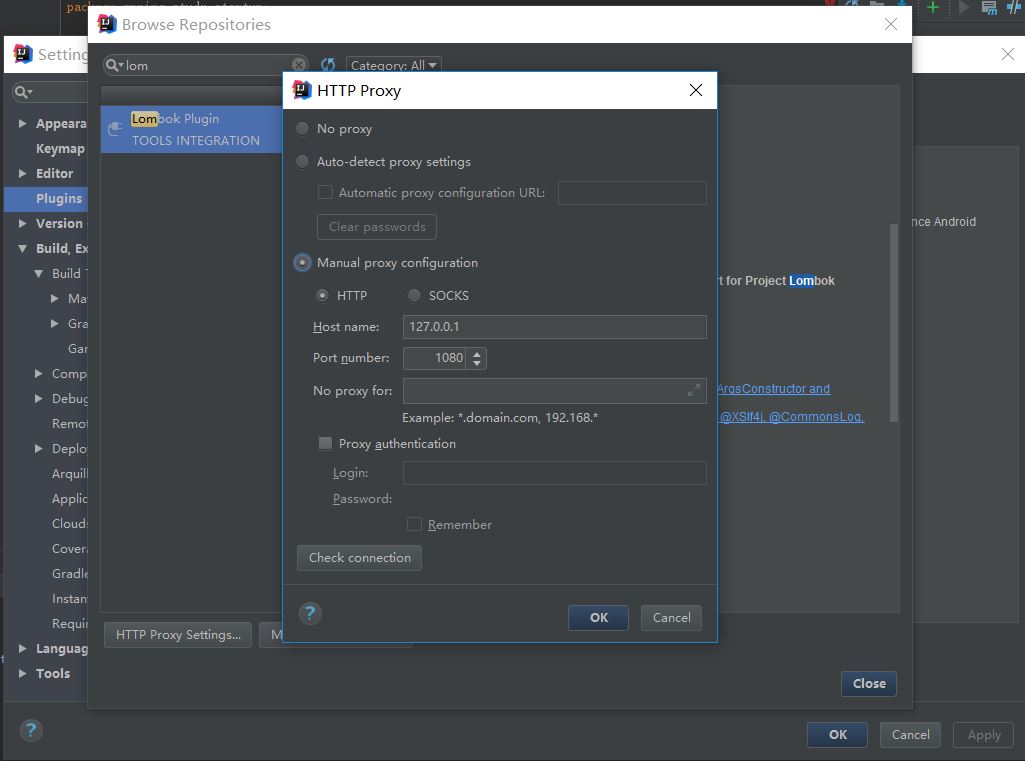Reload the plugin repository list
1025x761 pixels.
328,65
